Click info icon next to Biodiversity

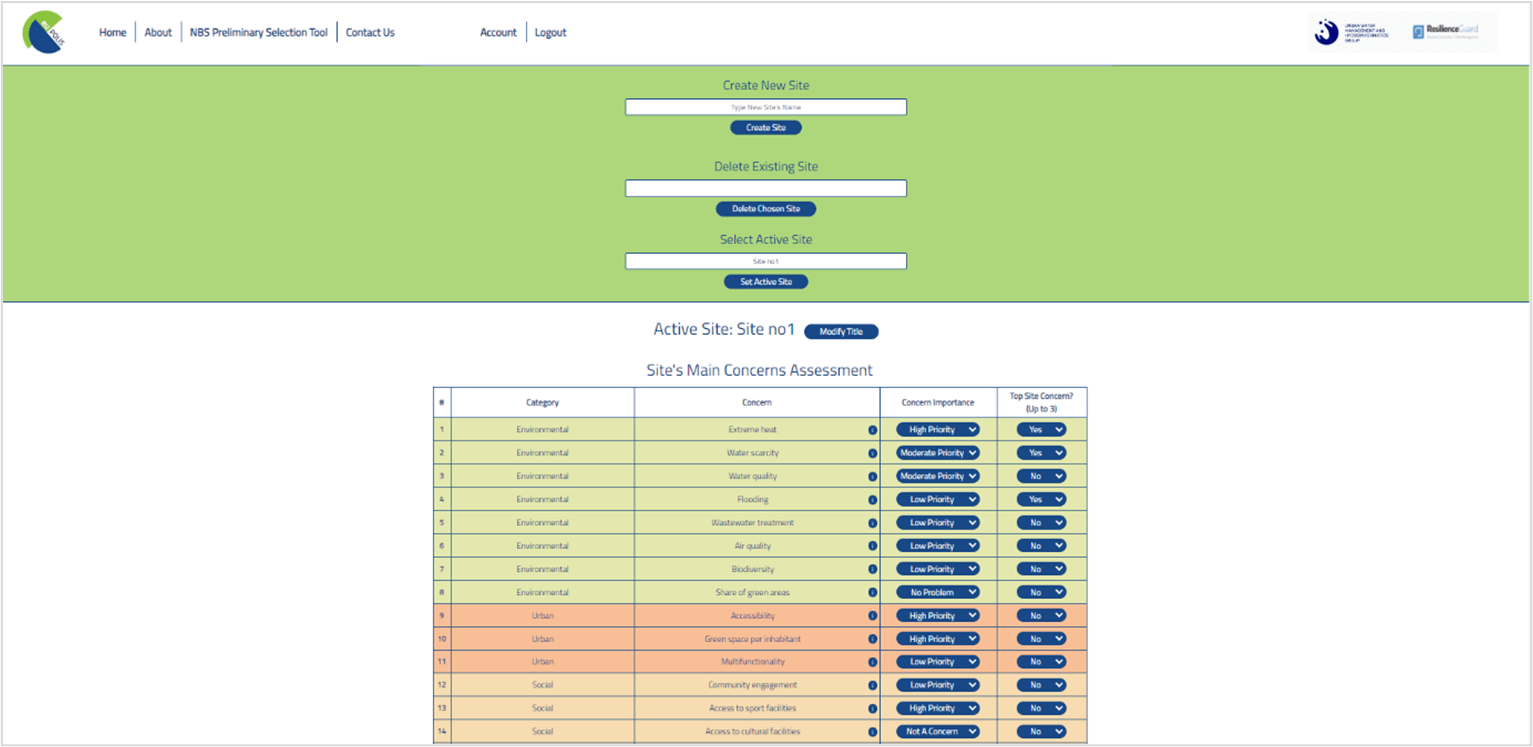tap(872, 569)
